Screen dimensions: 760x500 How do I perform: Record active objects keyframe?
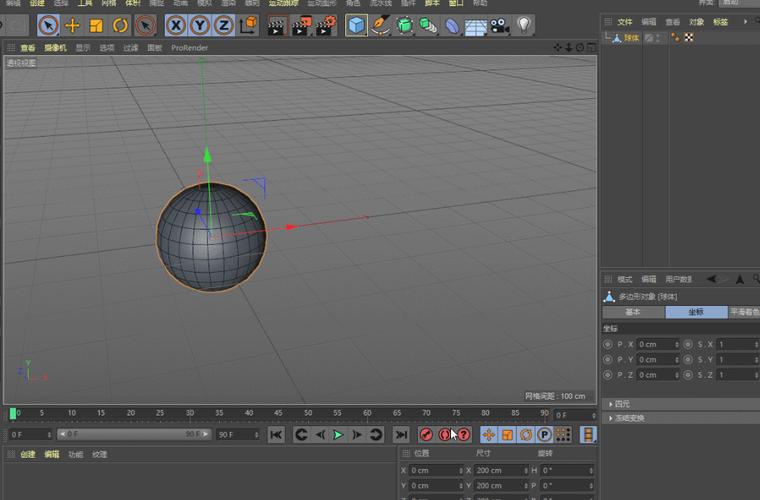pyautogui.click(x=426, y=435)
